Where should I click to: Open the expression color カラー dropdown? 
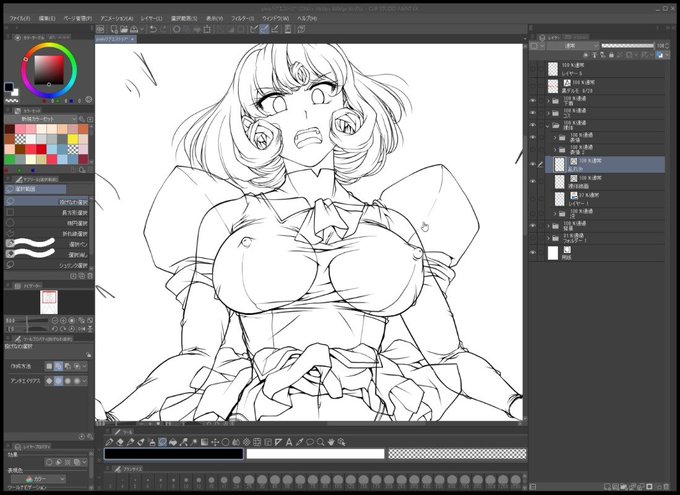point(38,479)
